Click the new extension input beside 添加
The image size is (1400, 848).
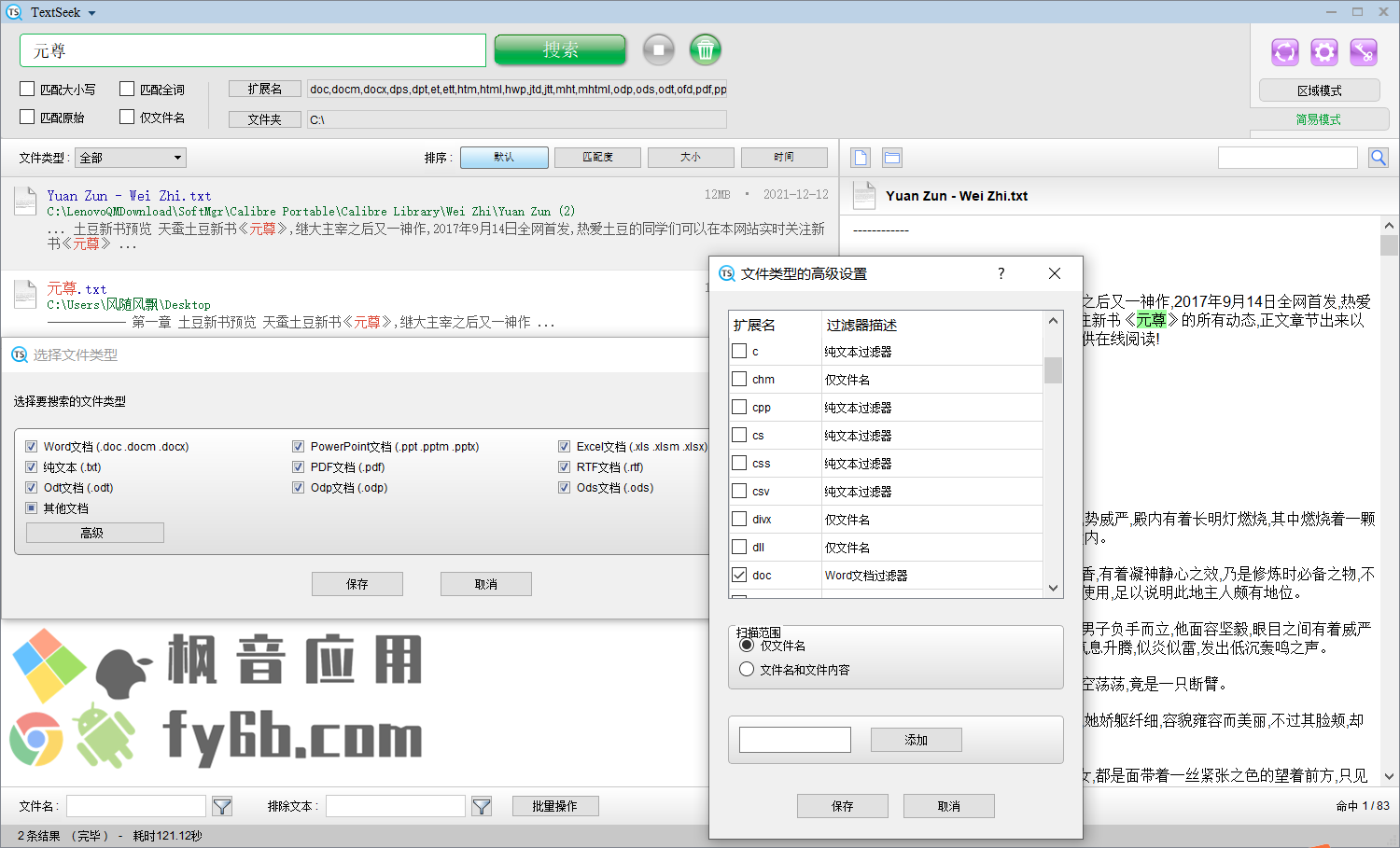click(795, 740)
